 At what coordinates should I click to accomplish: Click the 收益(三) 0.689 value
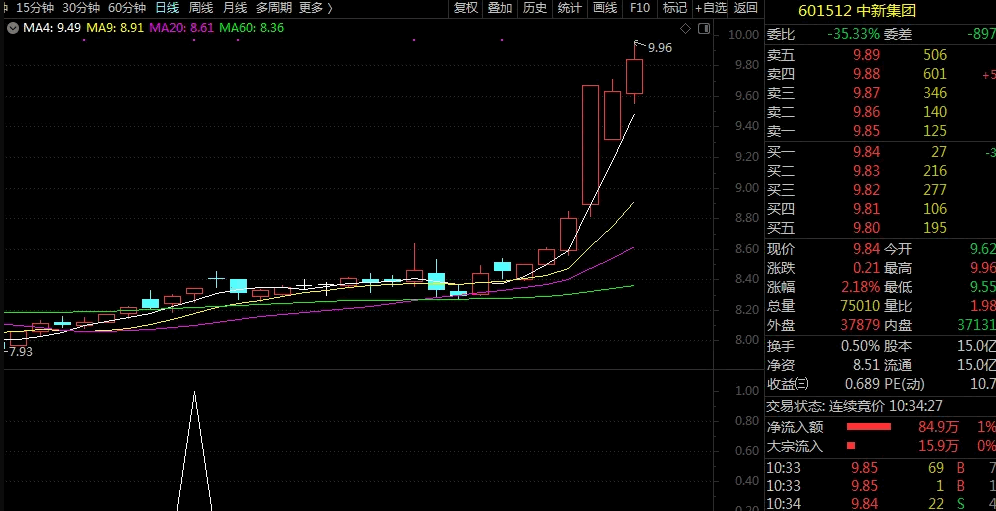(x=863, y=384)
